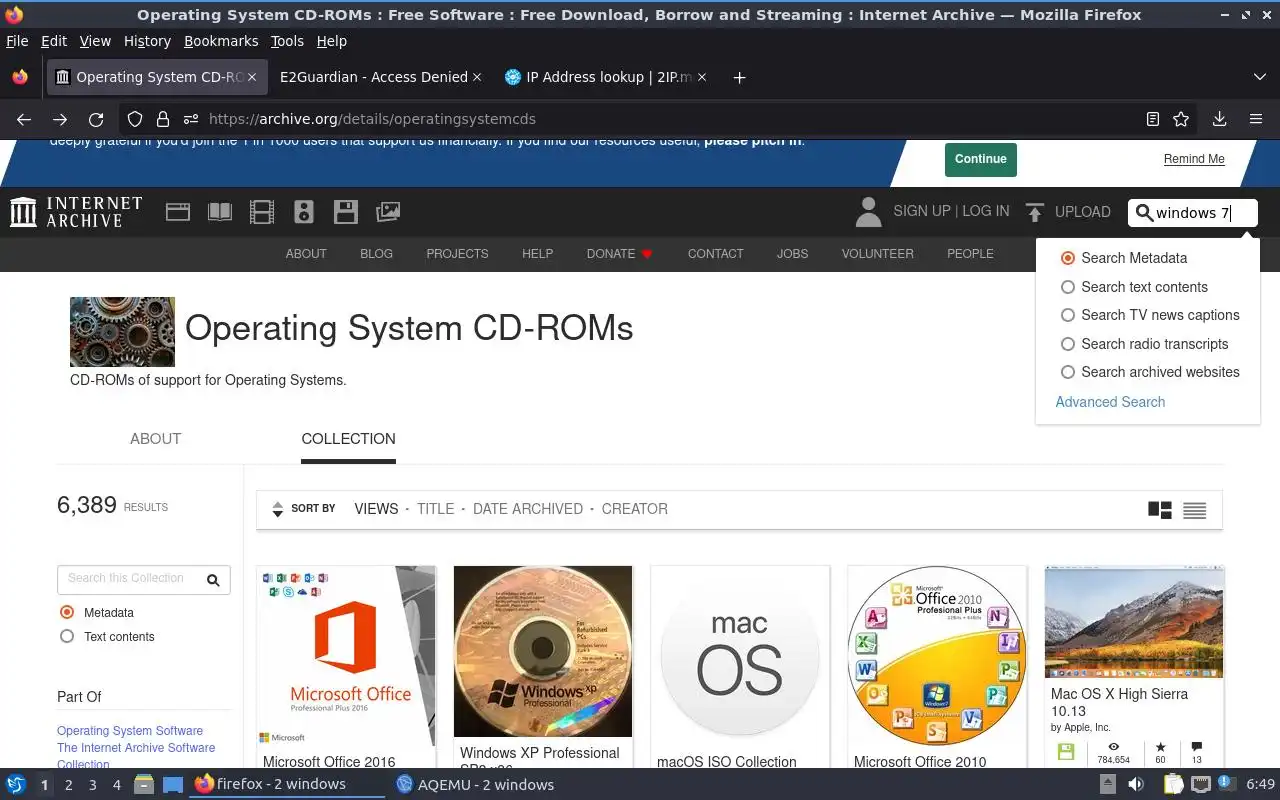
Task: Open the Mac OS X High Sierra thumbnail
Action: coord(1134,622)
